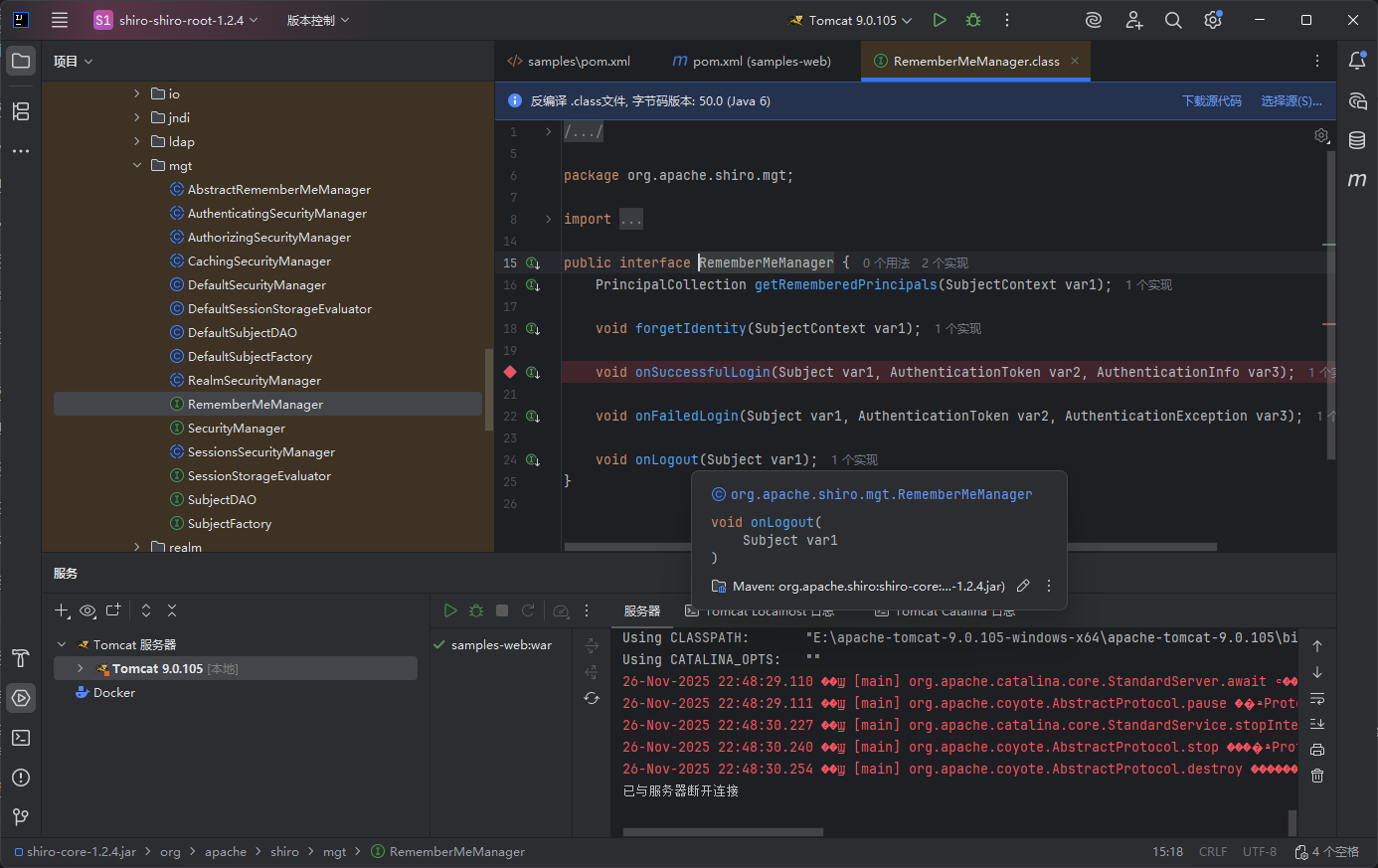Click the console horizontal scrollbar
Screen dimensions: 1378x868
[723, 832]
